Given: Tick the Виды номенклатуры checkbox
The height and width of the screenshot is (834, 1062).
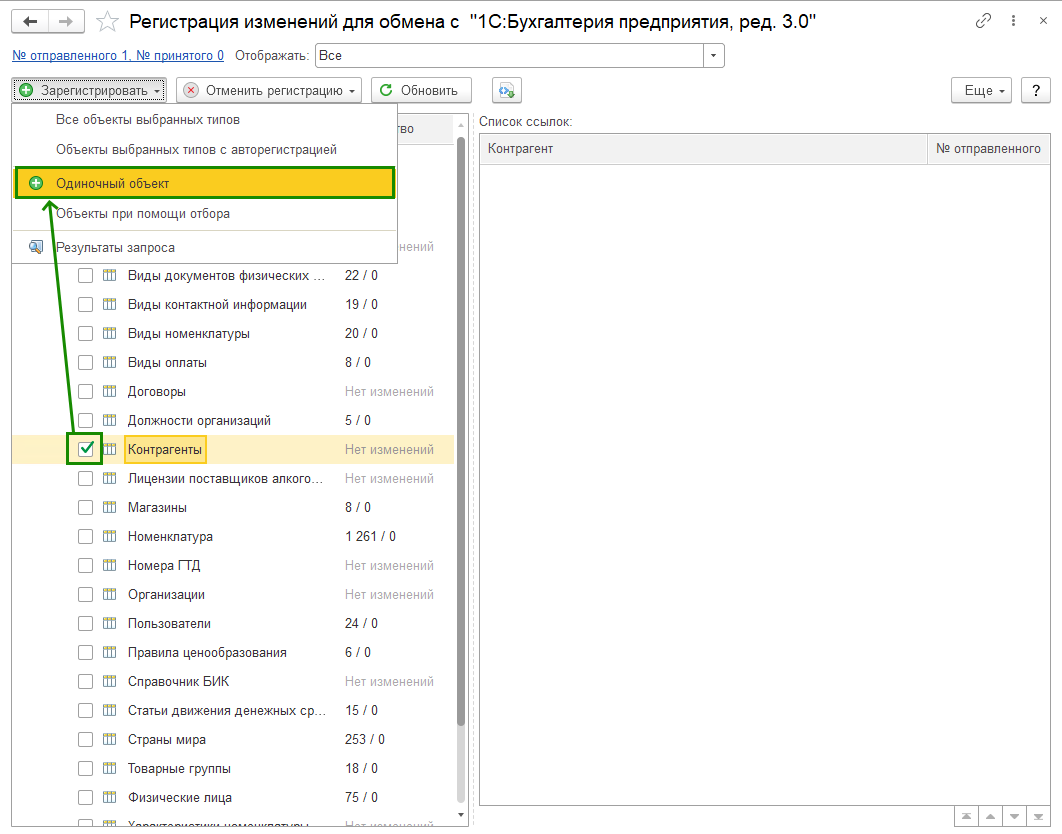Looking at the screenshot, I should pyautogui.click(x=85, y=333).
